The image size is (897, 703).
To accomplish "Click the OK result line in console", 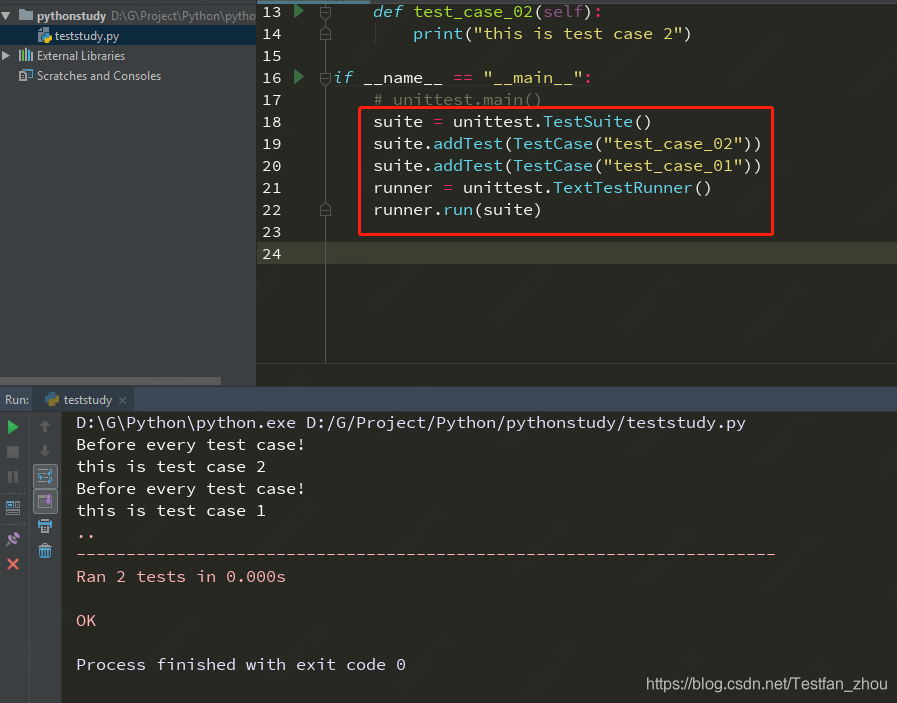I will 86,621.
